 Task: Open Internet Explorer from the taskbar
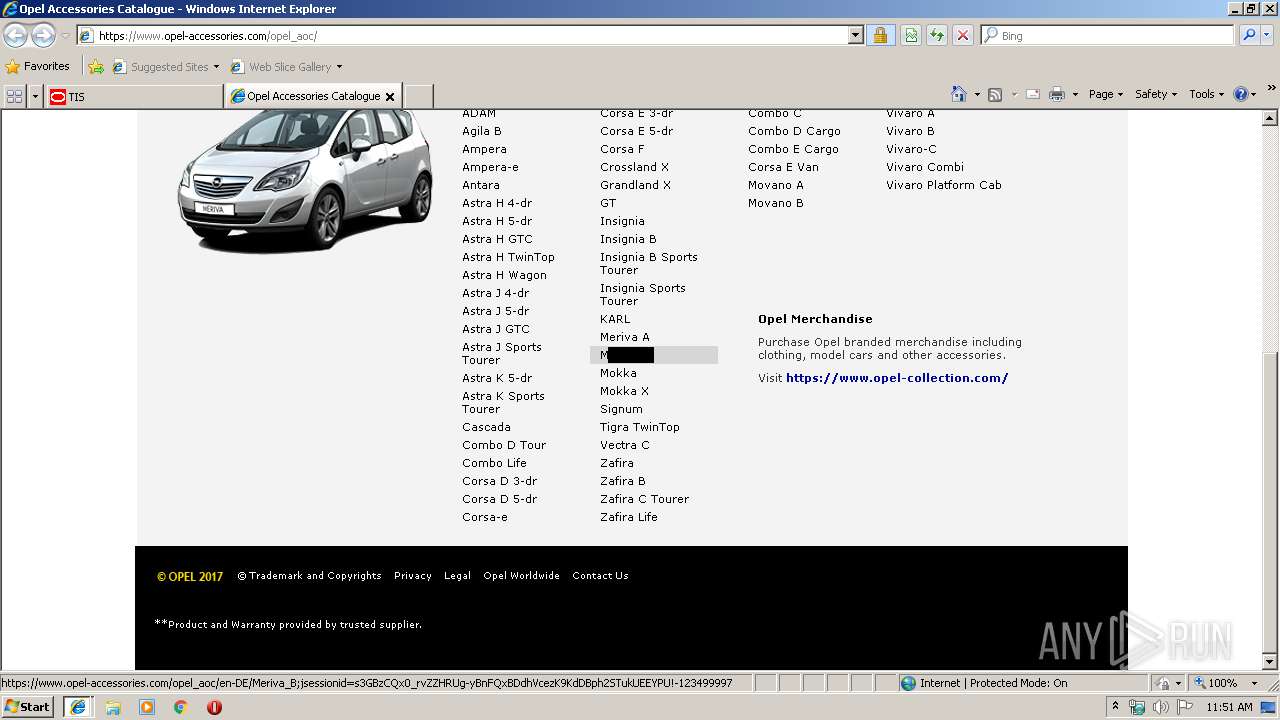(78, 707)
